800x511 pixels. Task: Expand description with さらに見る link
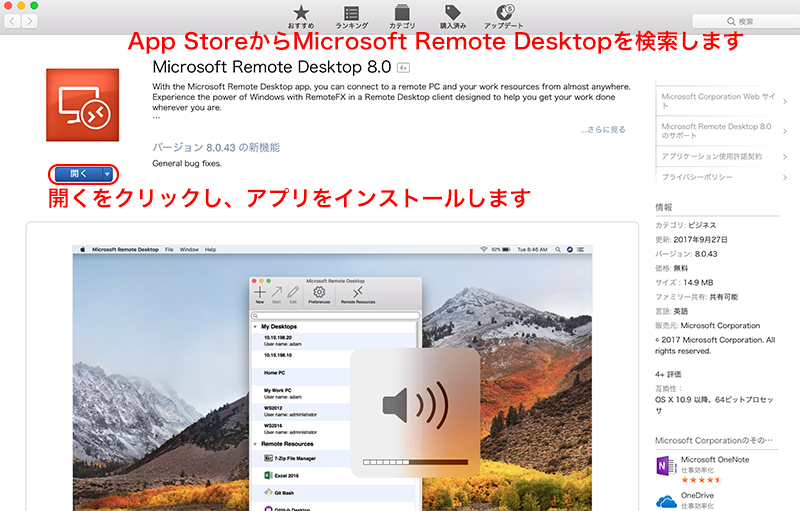click(x=603, y=130)
